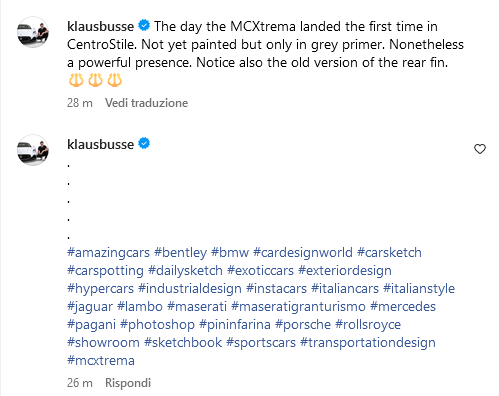Open the #cardesignworld hashtag

(x=303, y=252)
